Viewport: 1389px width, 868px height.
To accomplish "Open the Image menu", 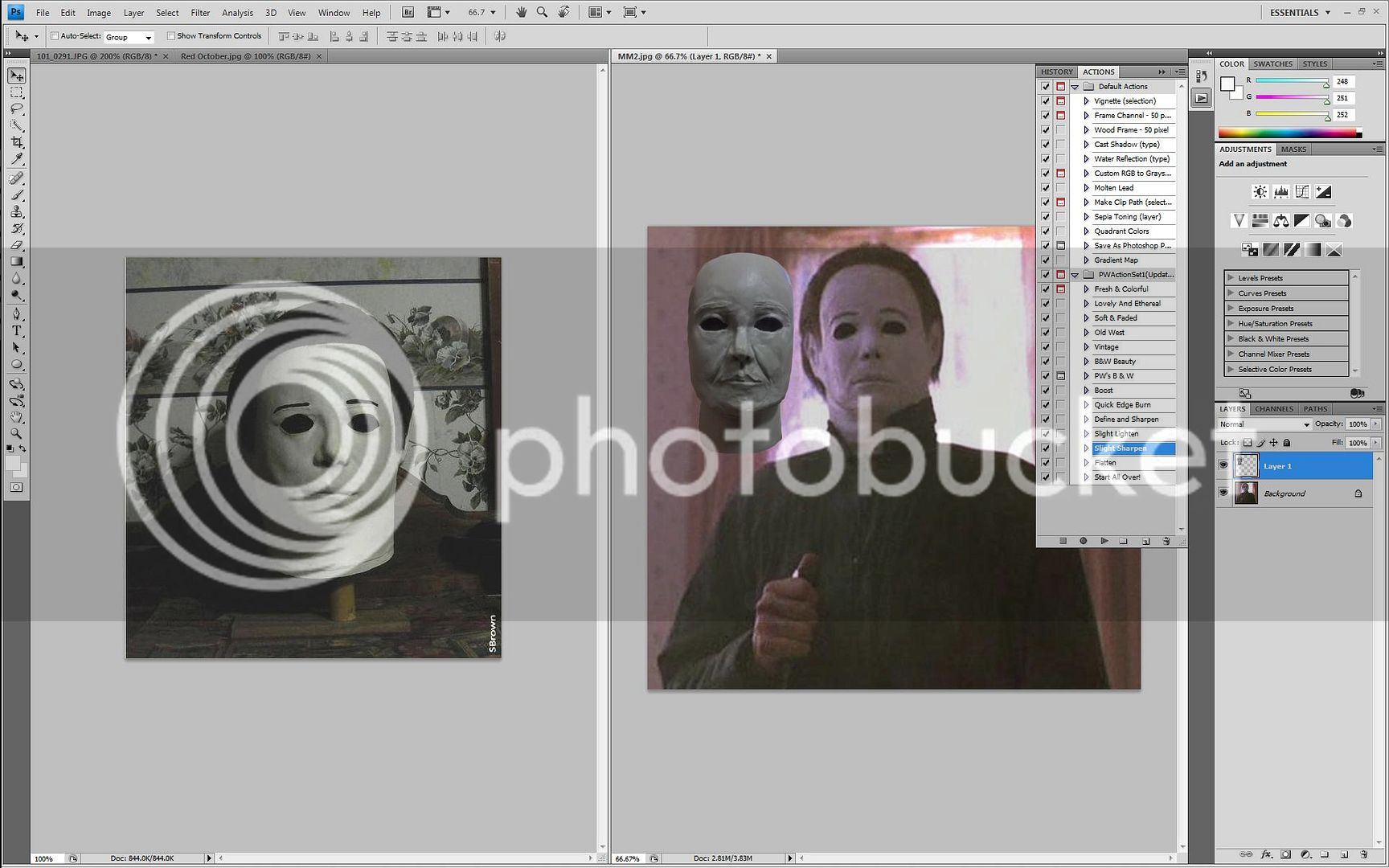I will pos(99,13).
